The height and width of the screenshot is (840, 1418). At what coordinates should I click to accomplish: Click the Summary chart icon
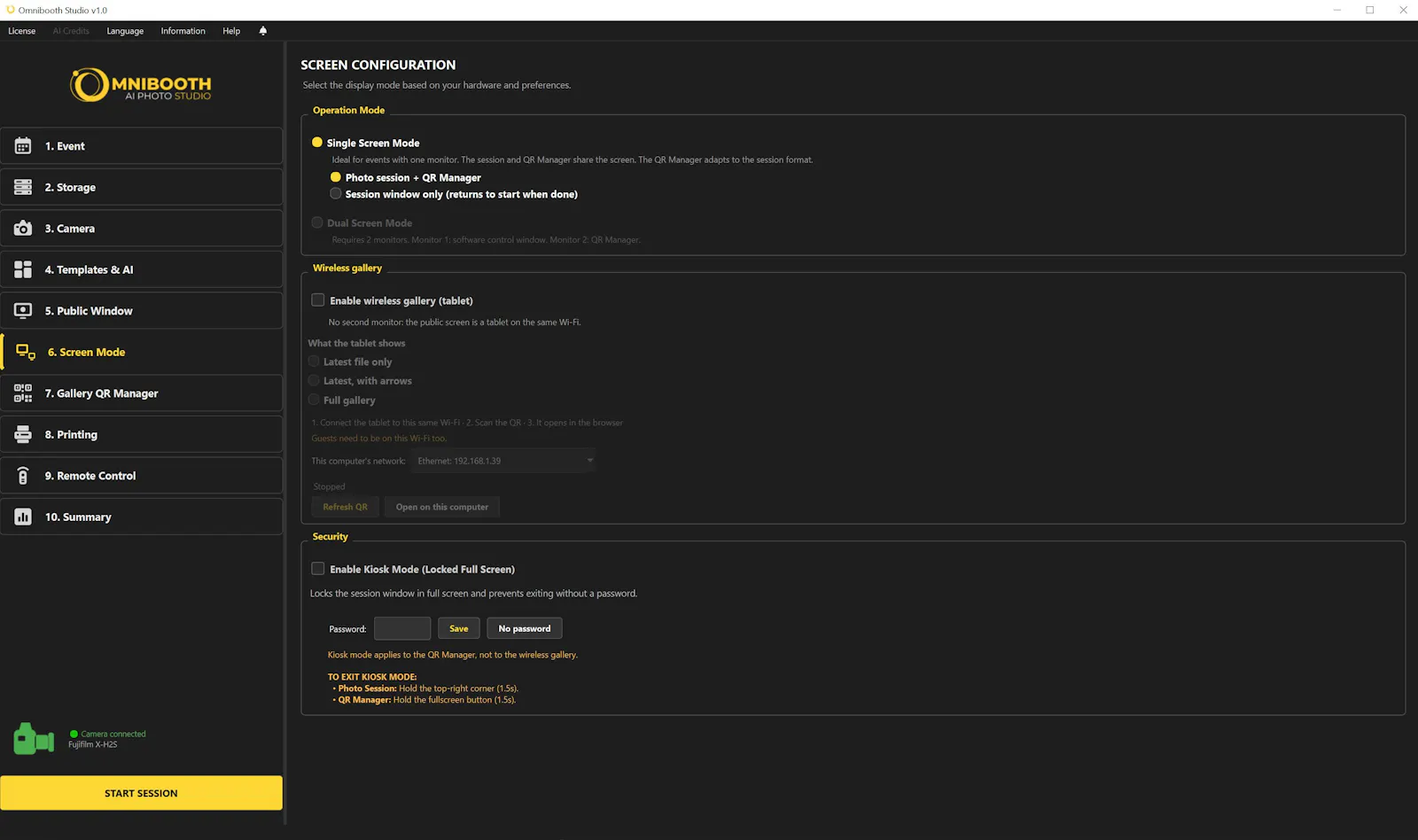click(x=23, y=517)
